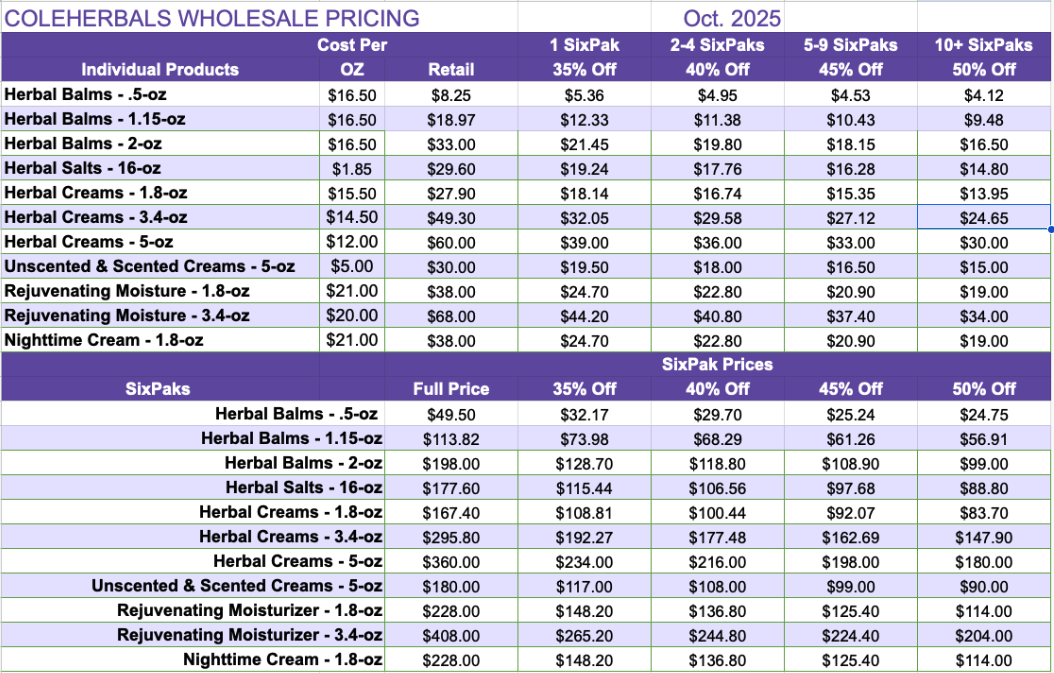Screen dimensions: 1054x673
Task: Select the $56.91 Herbal Balms SixPak price
Action: click(984, 438)
